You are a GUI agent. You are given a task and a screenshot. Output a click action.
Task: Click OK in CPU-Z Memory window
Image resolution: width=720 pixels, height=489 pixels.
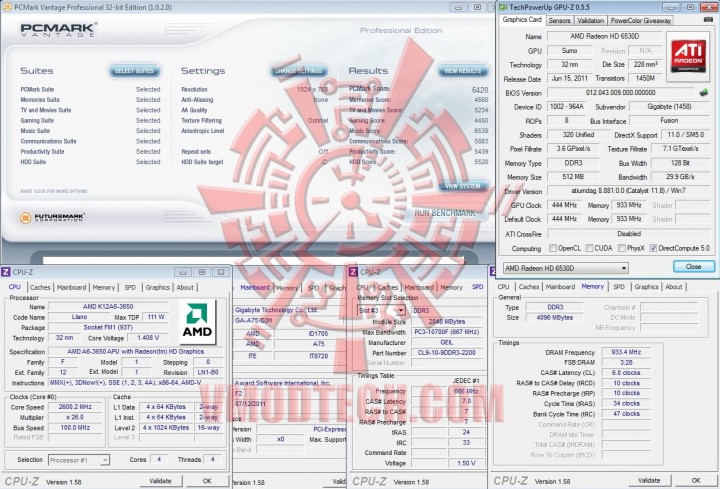696,480
